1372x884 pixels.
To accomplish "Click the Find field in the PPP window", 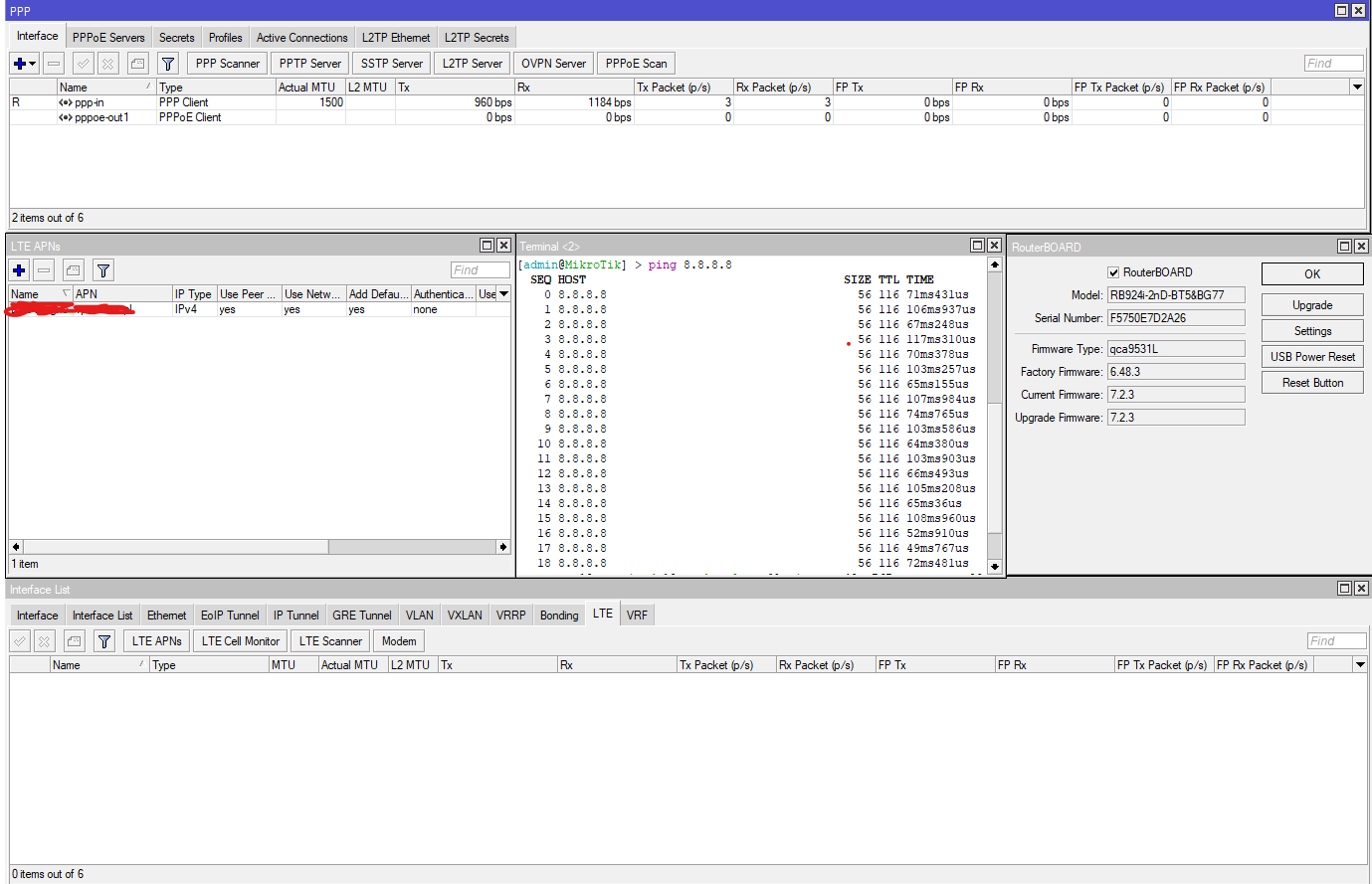I will [1333, 63].
